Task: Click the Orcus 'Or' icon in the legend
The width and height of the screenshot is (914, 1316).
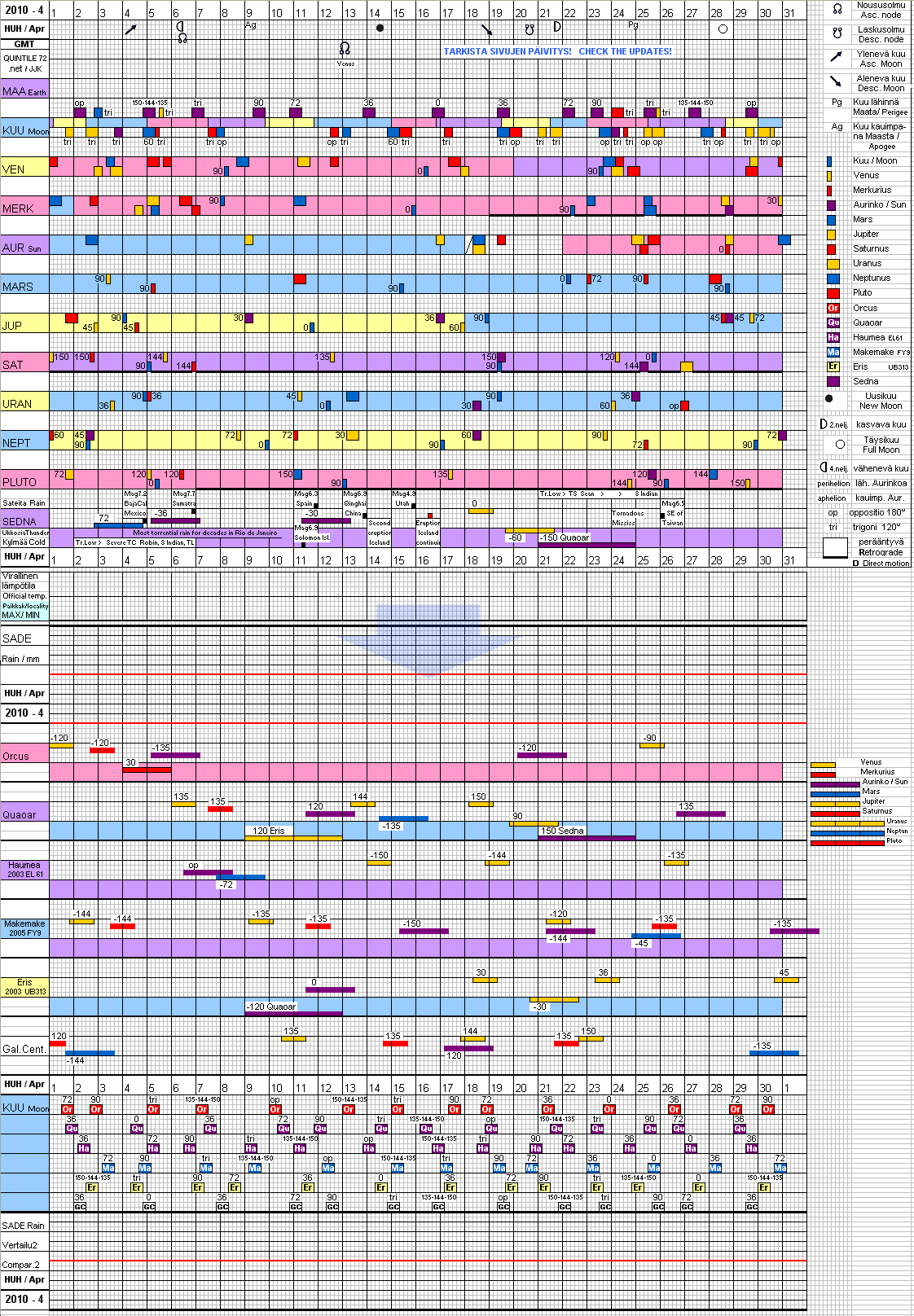Action: [x=833, y=308]
